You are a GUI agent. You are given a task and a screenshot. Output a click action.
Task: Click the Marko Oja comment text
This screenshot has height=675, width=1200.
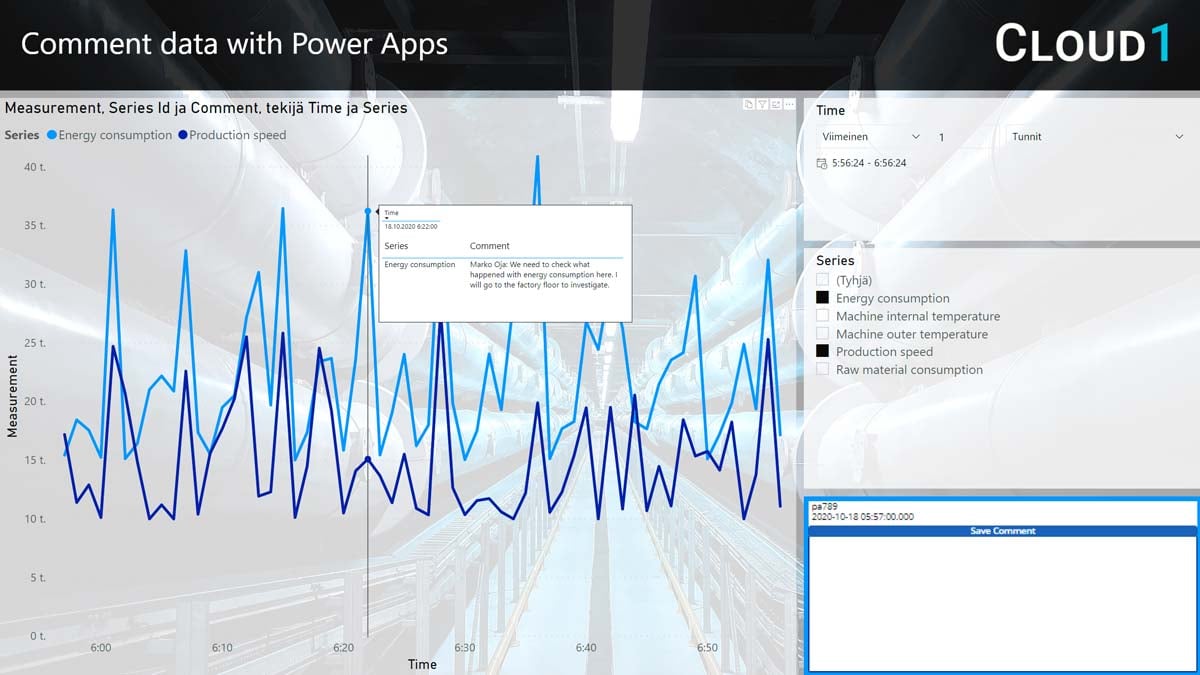[544, 275]
